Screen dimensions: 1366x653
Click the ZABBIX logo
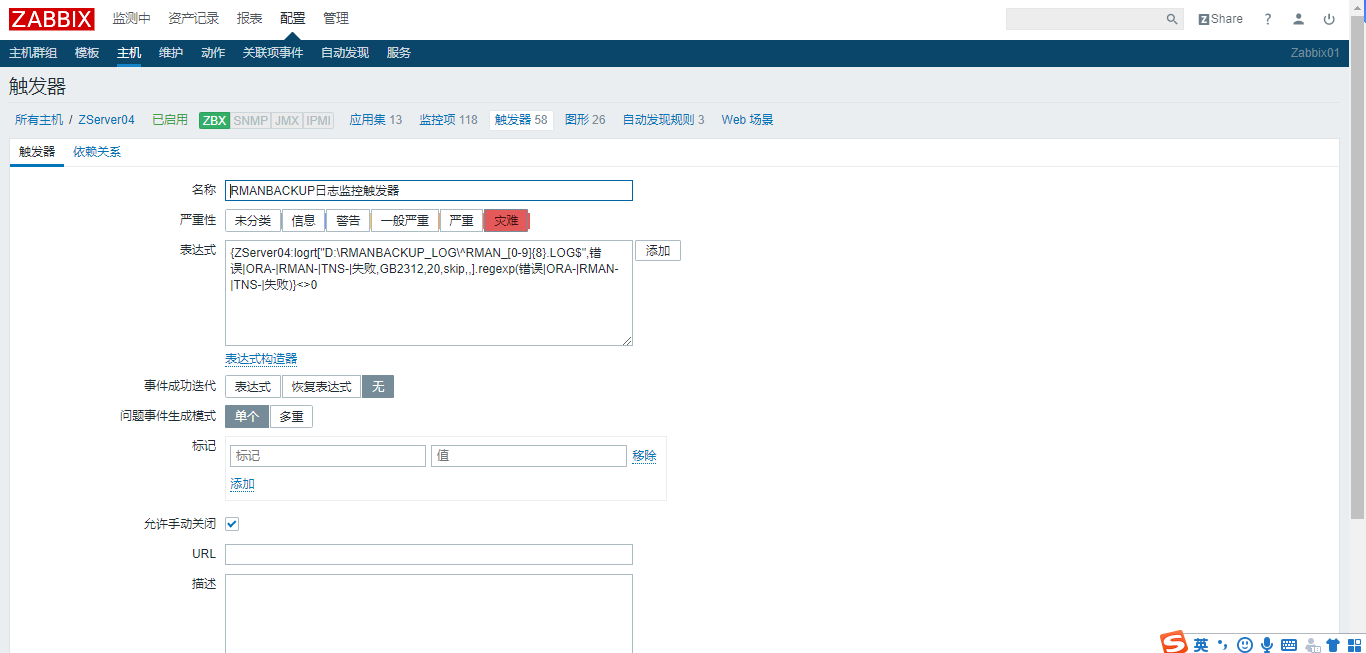(52, 19)
